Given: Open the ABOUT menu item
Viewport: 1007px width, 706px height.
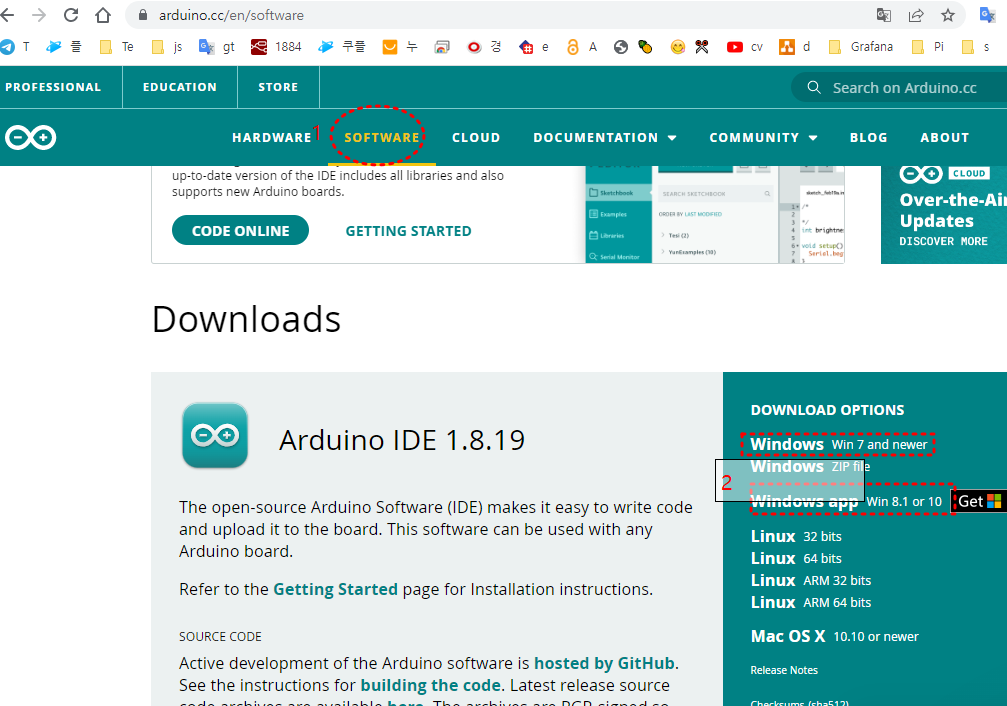Looking at the screenshot, I should 944,137.
